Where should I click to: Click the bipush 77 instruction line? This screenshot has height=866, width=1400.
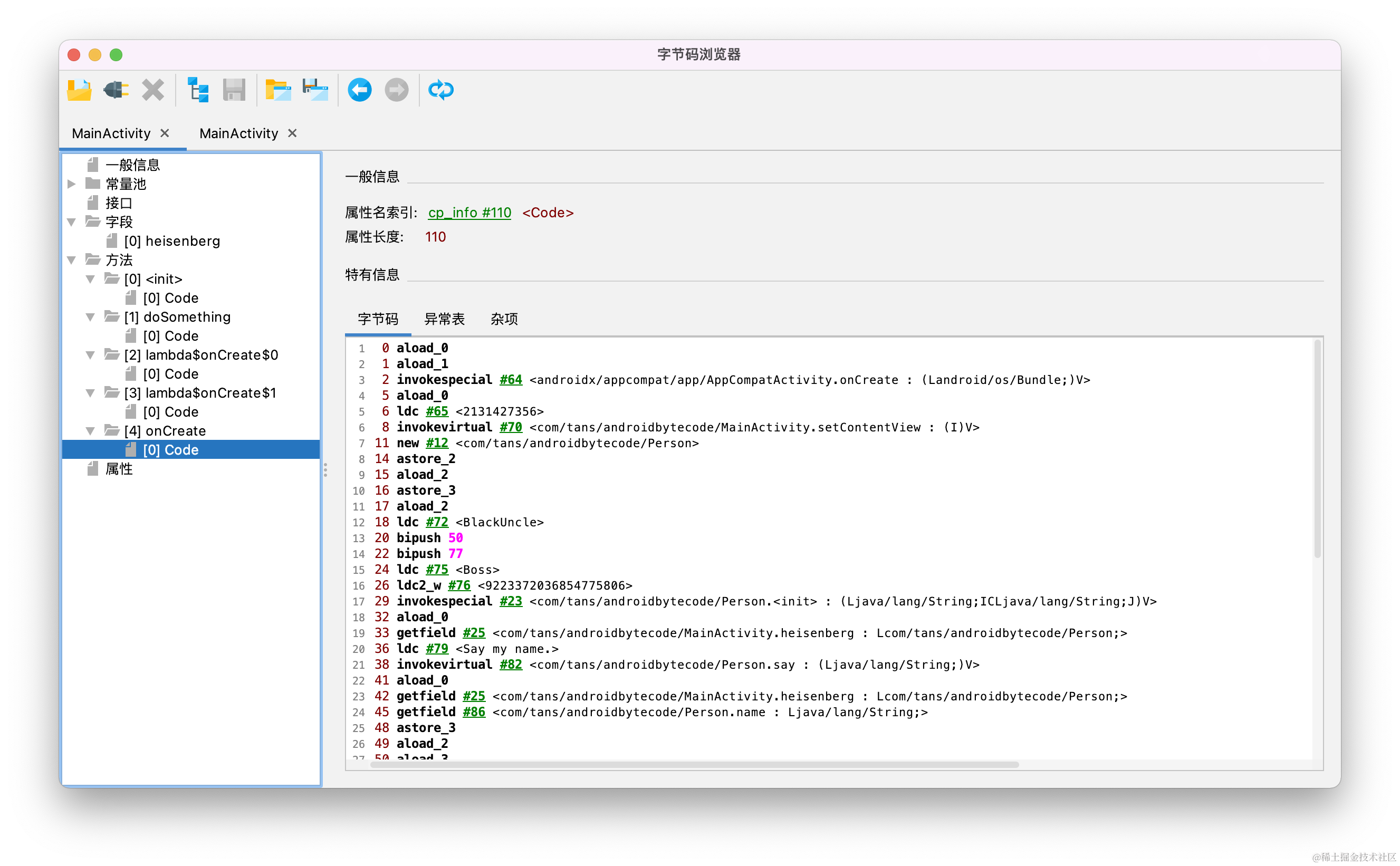click(x=429, y=553)
